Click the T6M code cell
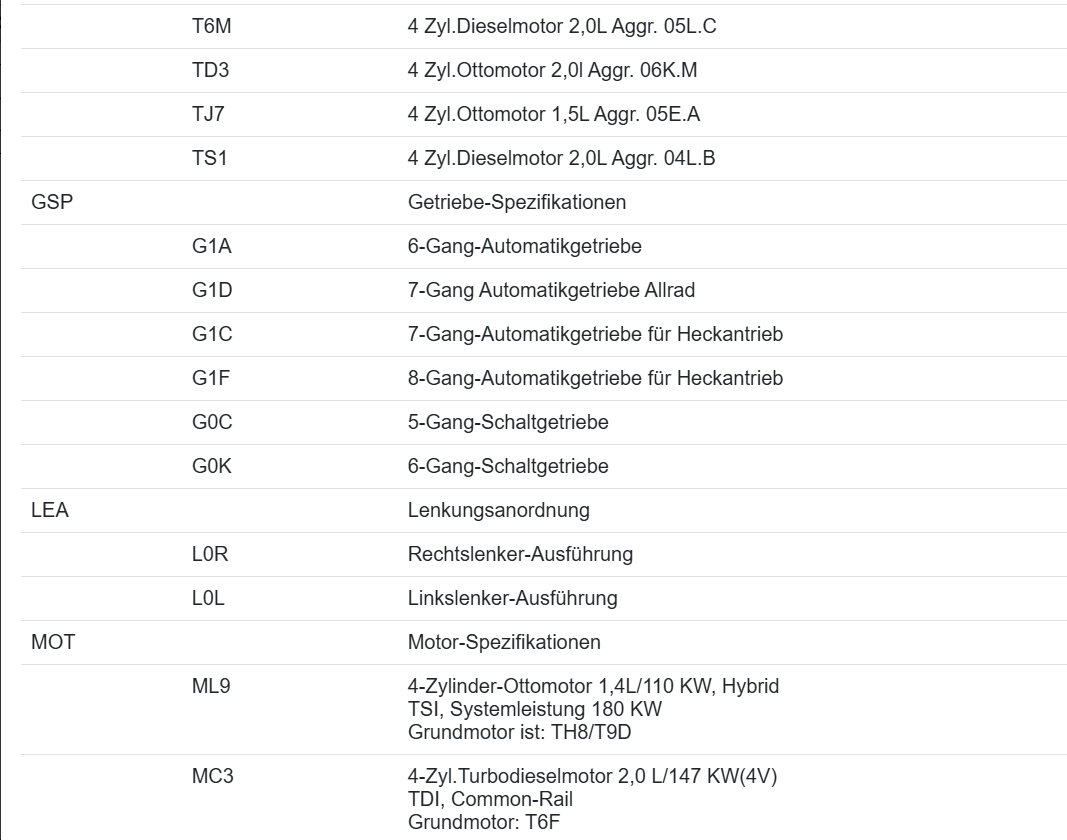The height and width of the screenshot is (840, 1067). tap(212, 27)
